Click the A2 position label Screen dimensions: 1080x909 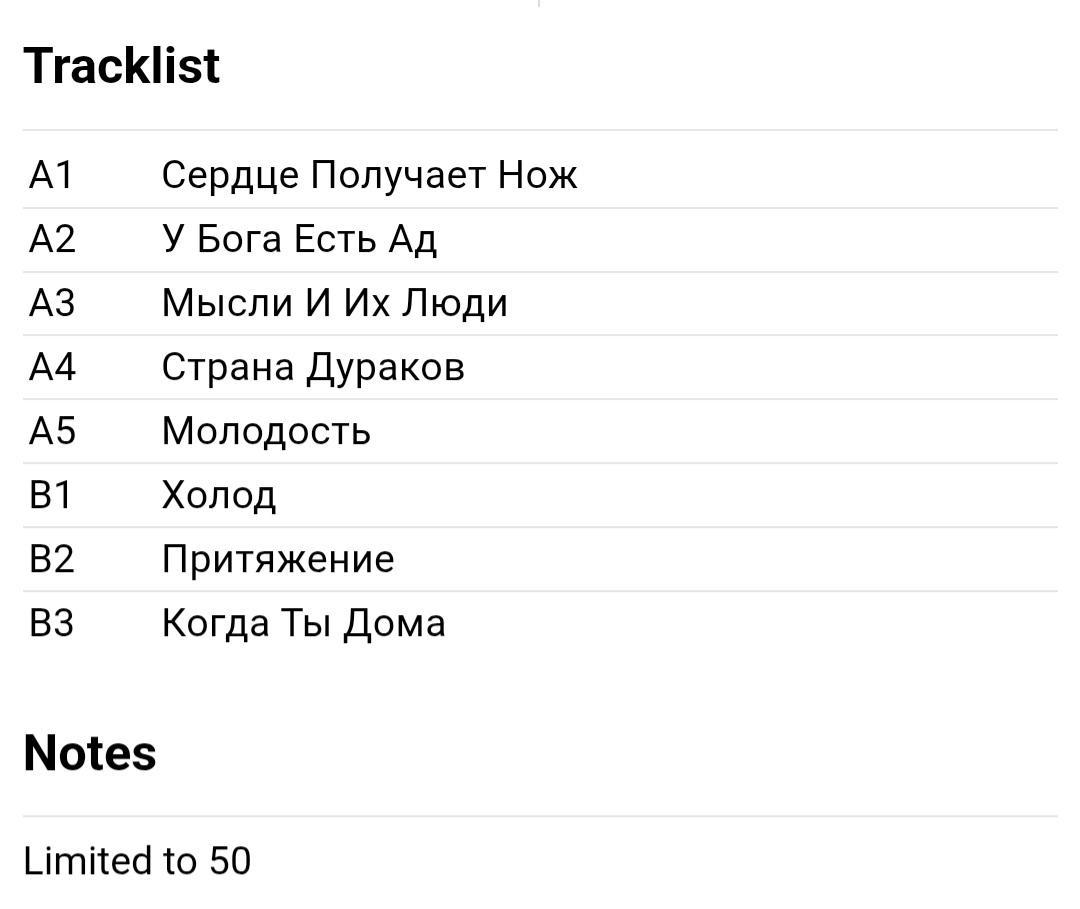point(52,239)
